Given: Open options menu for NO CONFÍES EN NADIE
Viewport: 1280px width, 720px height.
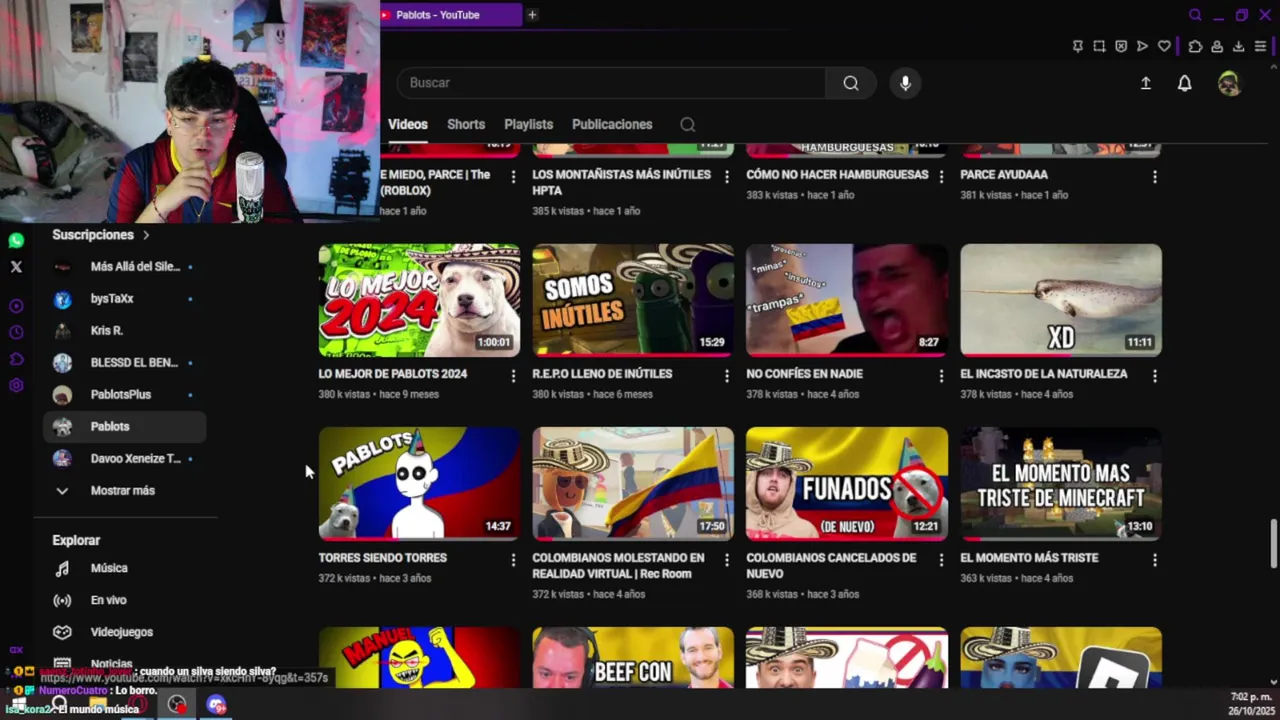Looking at the screenshot, I should pyautogui.click(x=941, y=376).
